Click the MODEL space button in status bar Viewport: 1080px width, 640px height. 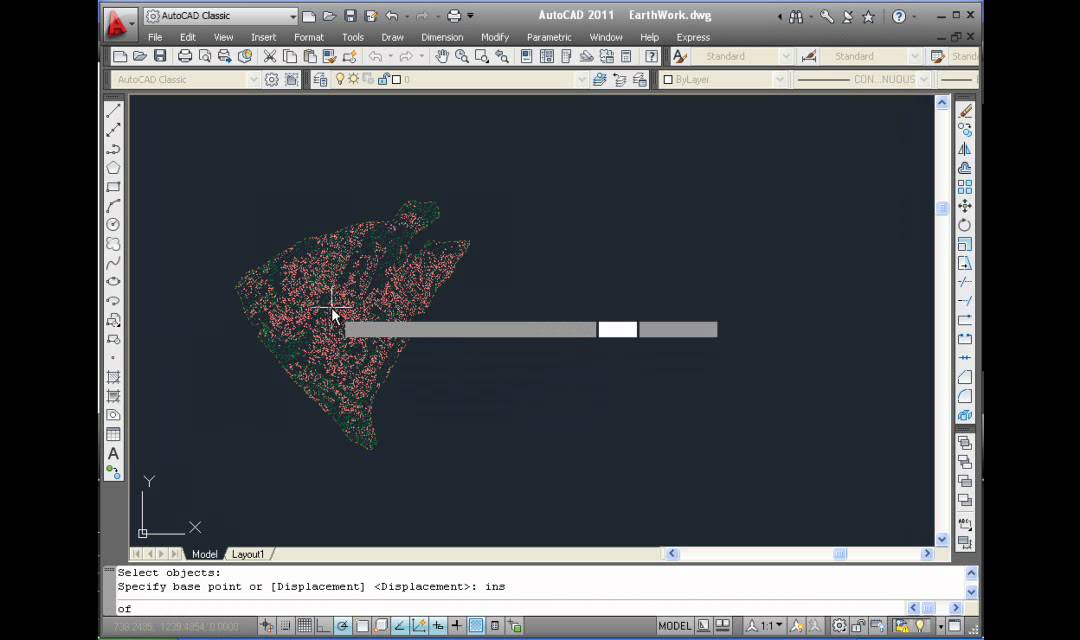click(674, 626)
